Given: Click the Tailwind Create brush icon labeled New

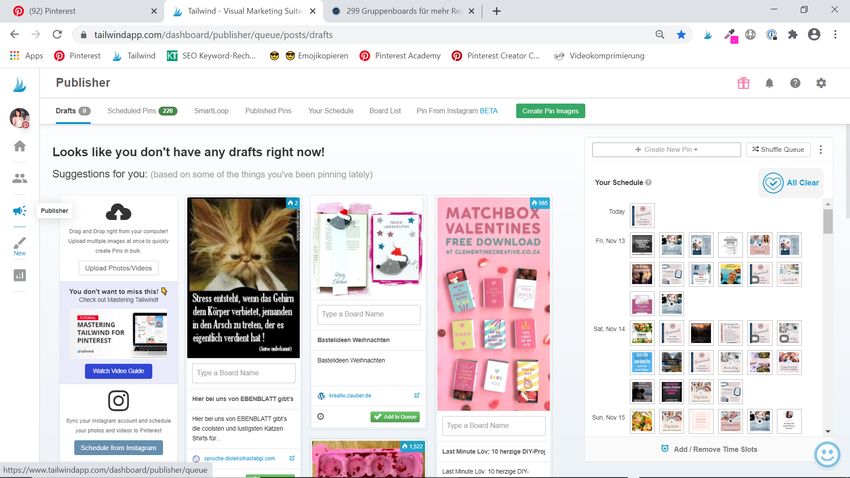Looking at the screenshot, I should click(x=19, y=245).
